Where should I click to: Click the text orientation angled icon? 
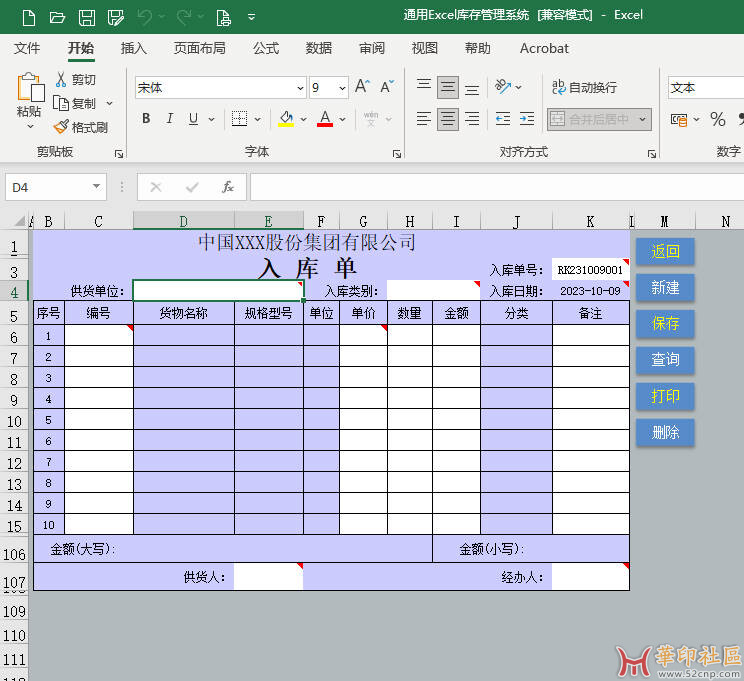503,86
